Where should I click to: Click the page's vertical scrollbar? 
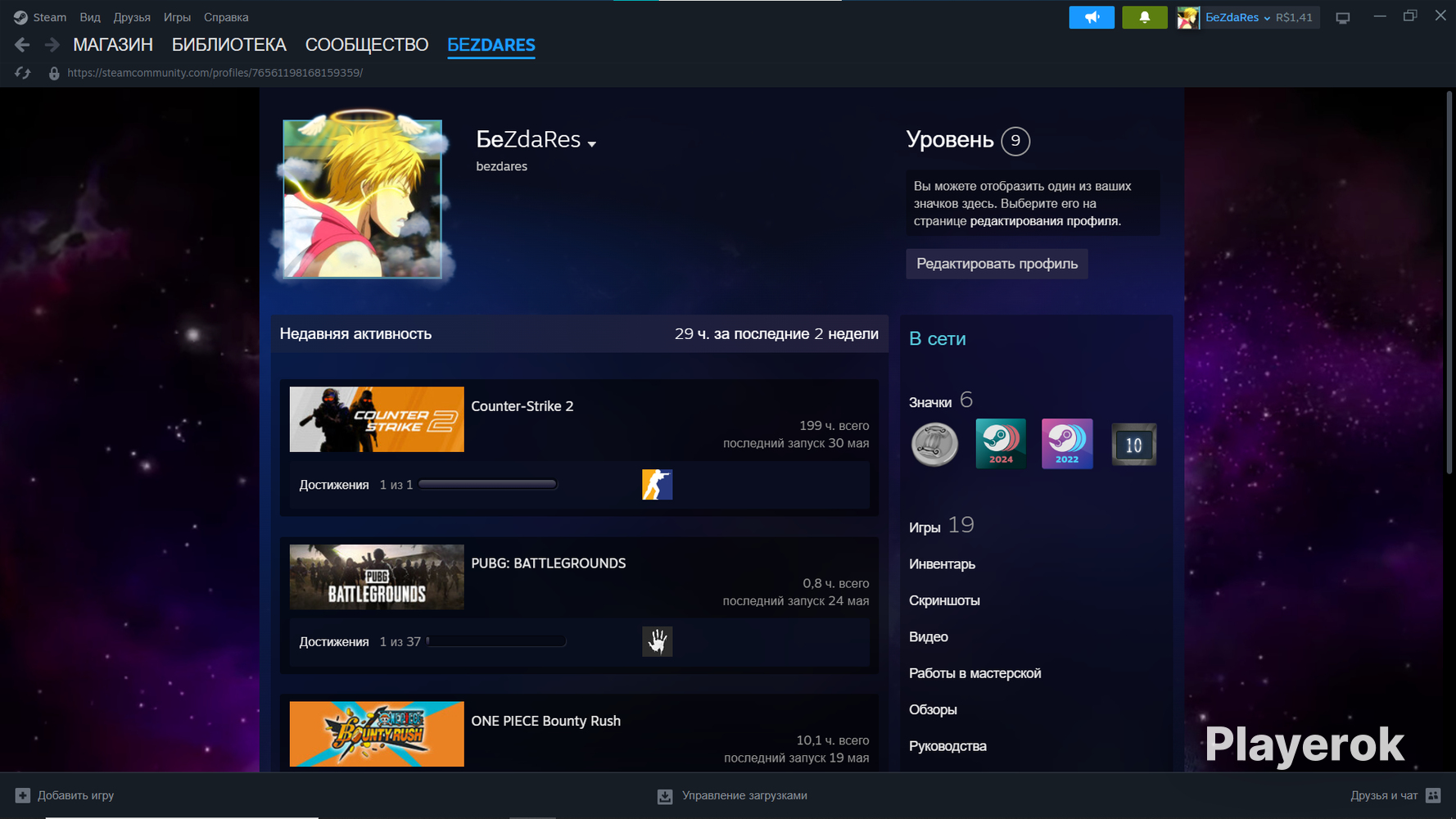click(1448, 283)
